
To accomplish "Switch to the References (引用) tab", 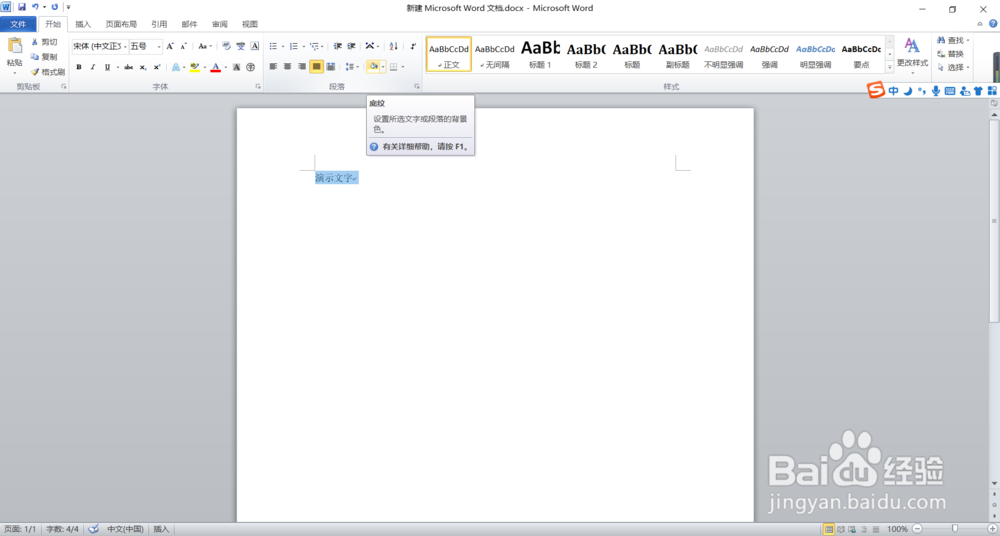I will point(159,24).
